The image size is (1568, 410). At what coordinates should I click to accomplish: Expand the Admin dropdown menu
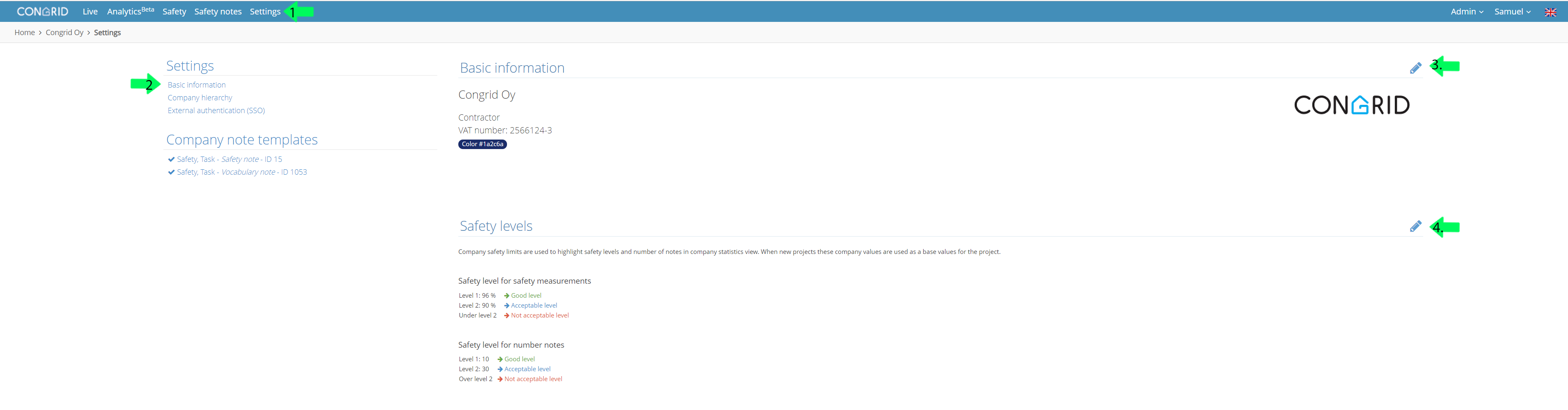[1467, 12]
